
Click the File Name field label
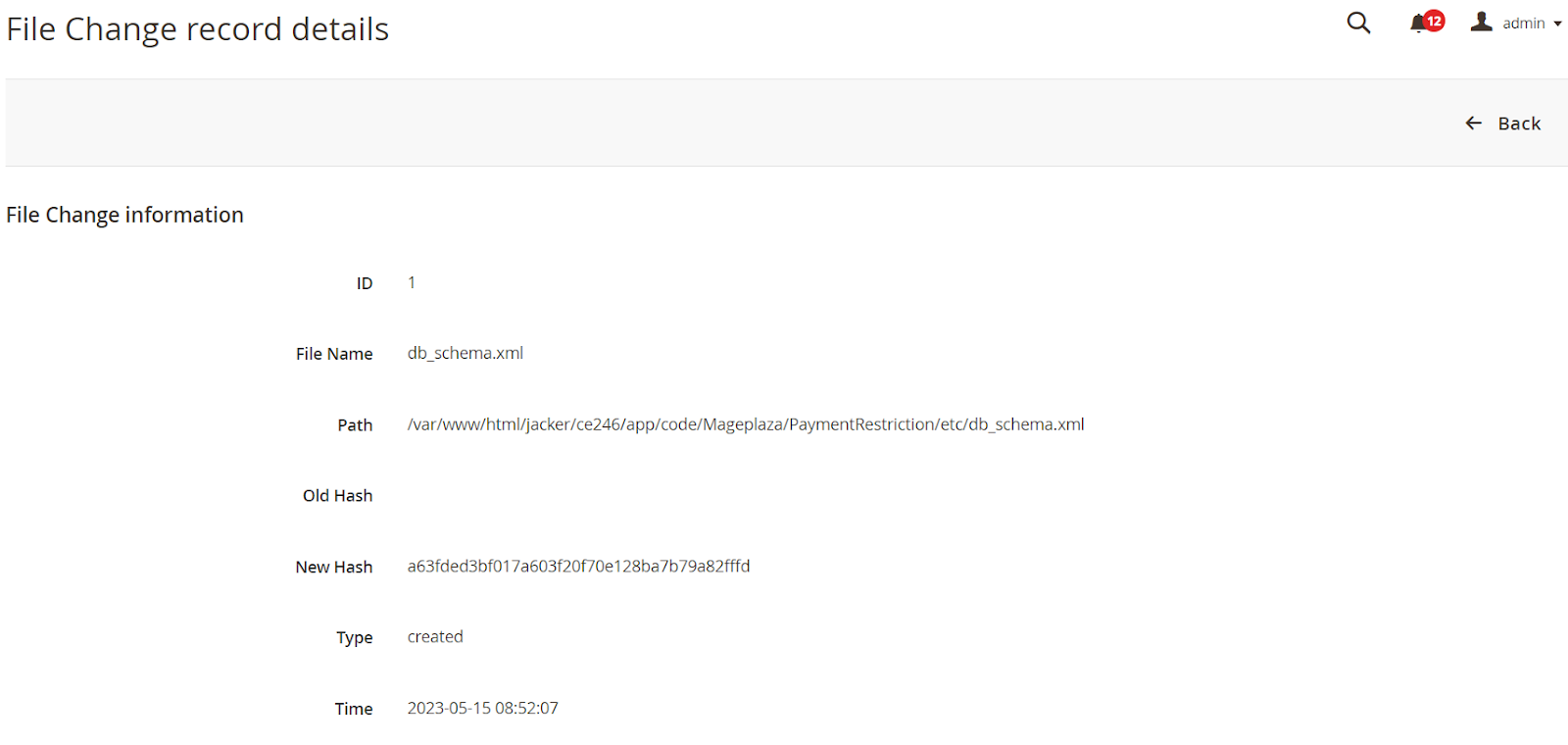[x=334, y=354]
